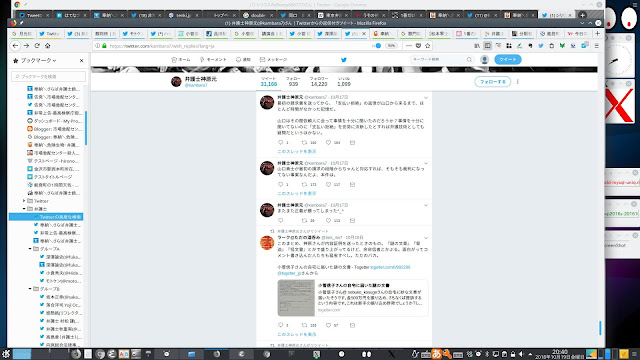Open options chevron on third tweet
The image size is (640, 360).
426,205
